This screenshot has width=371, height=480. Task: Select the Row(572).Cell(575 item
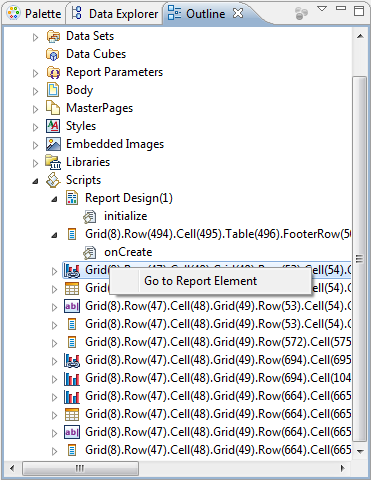coord(218,342)
